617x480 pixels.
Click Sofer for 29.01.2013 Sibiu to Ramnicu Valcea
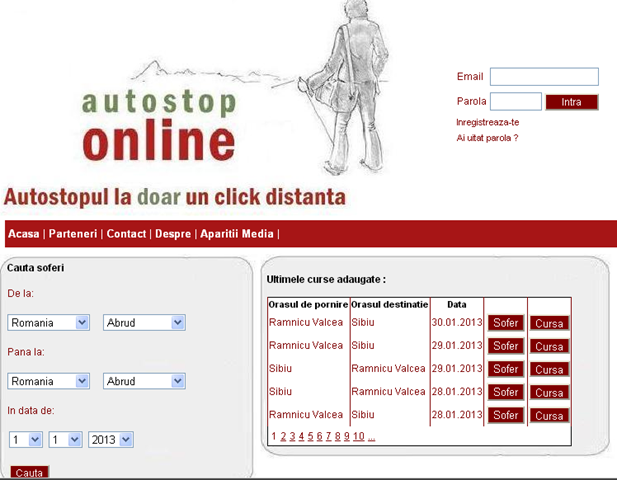point(506,369)
